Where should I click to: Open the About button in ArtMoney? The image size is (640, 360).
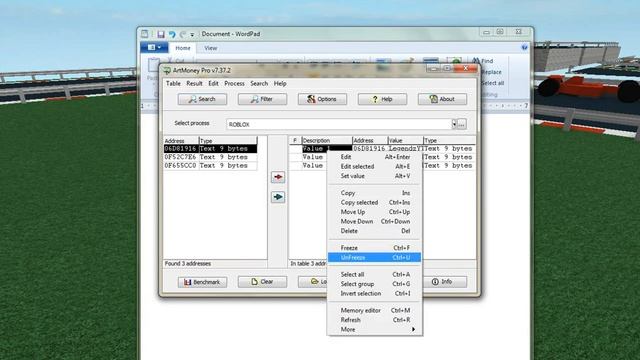[x=442, y=99]
